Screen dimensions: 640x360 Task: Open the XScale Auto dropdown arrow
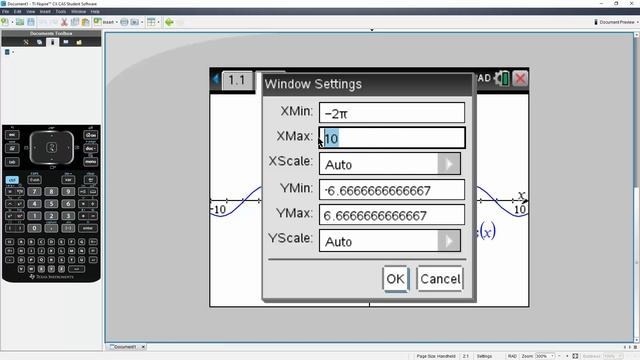(x=449, y=164)
